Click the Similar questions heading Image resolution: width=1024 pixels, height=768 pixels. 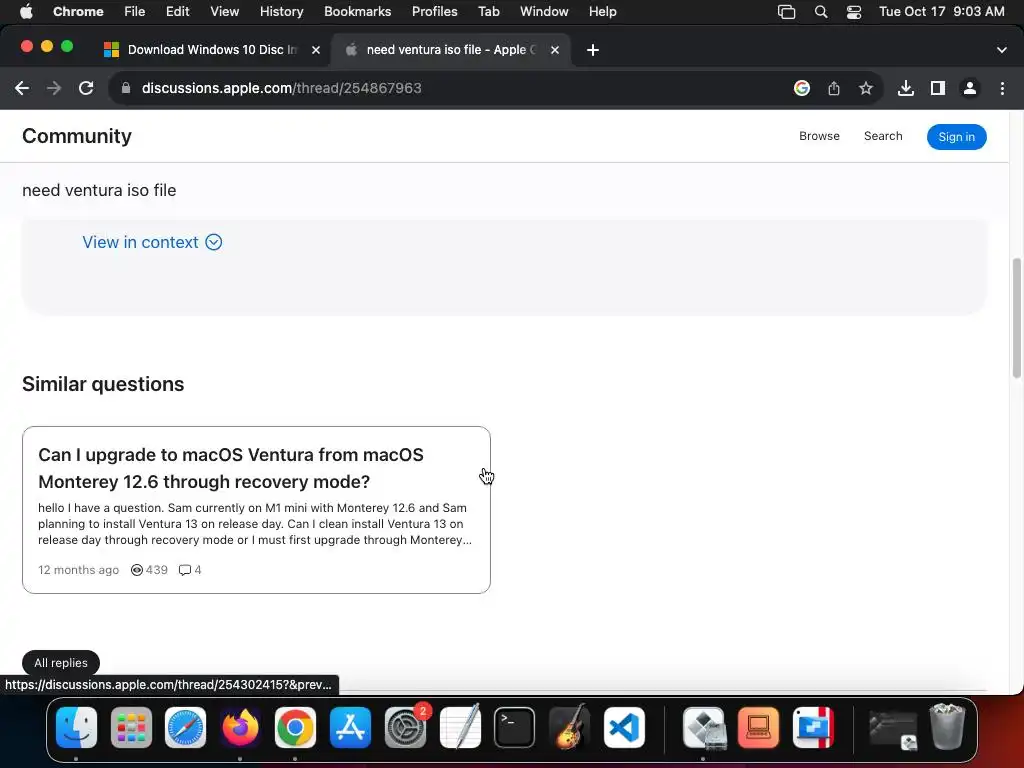[x=103, y=384]
